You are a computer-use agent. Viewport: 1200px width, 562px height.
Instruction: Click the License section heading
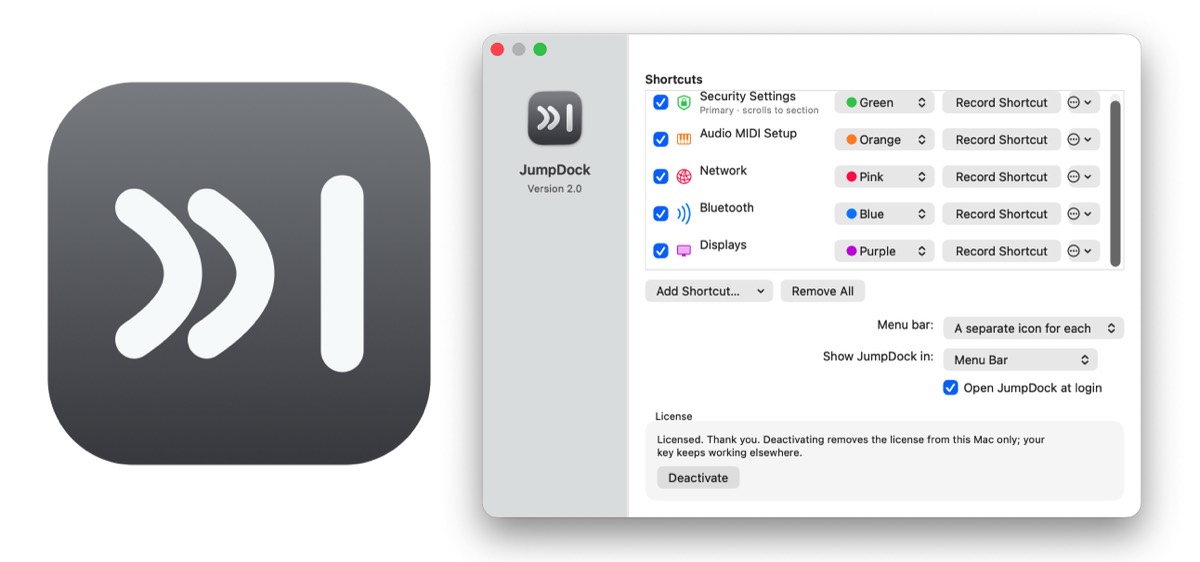[673, 416]
